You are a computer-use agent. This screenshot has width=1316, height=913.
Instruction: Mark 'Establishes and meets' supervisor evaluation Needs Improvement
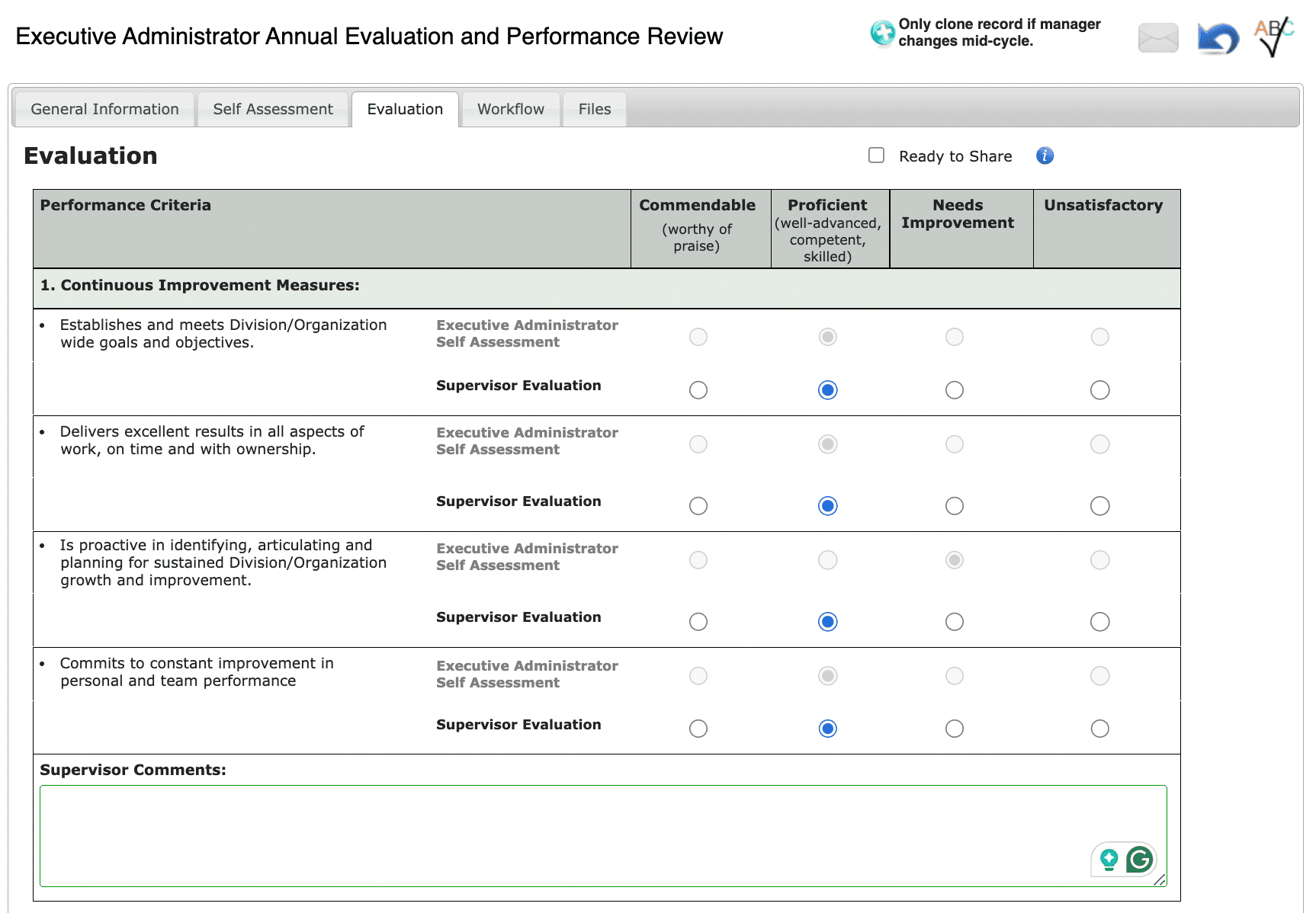click(x=955, y=390)
